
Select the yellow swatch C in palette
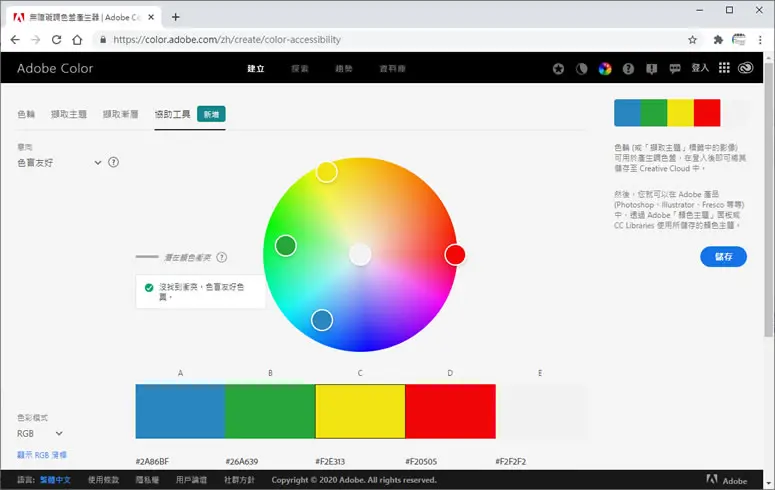360,411
